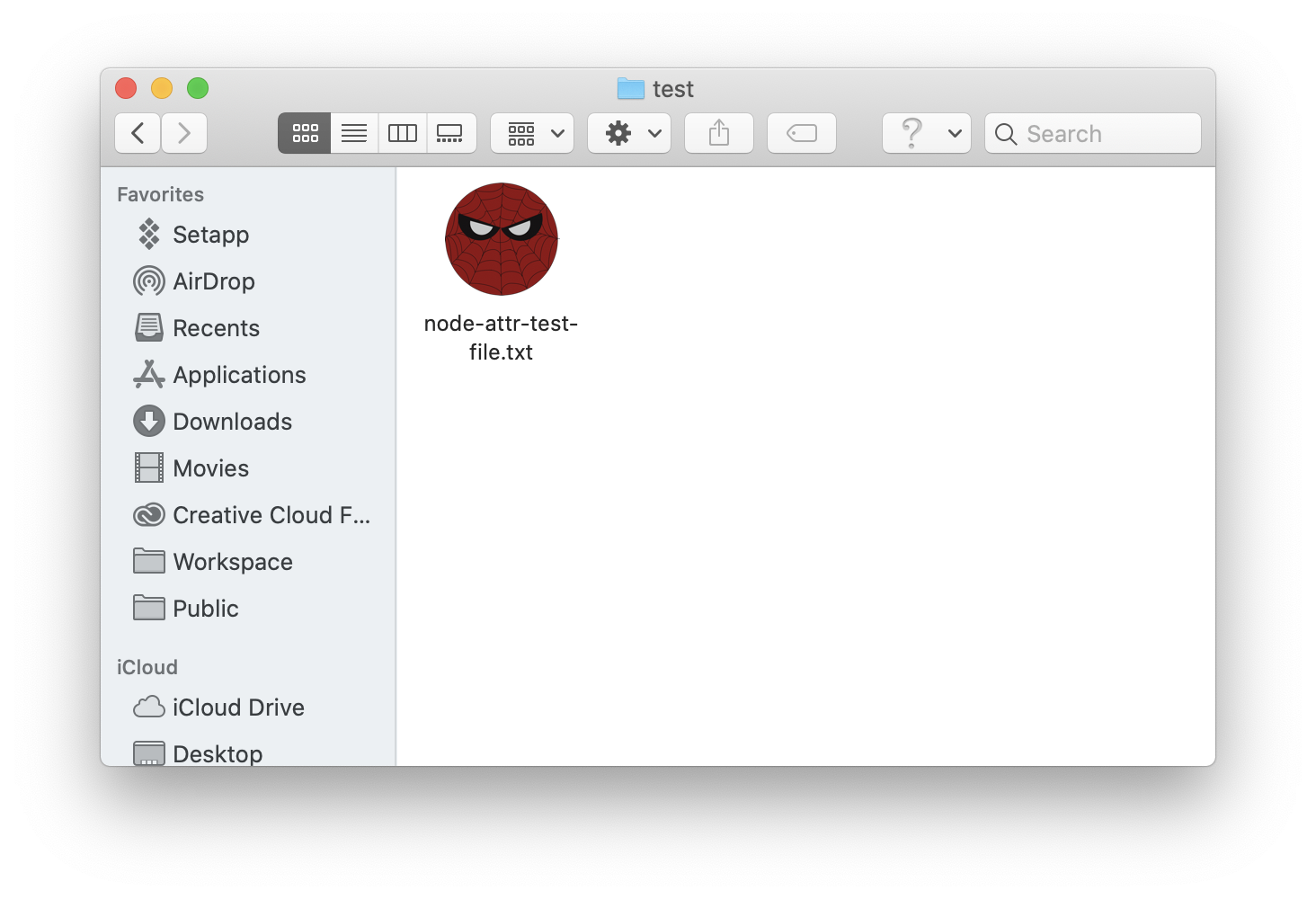This screenshot has height=899, width=1316.
Task: Open the Downloads folder in sidebar
Action: [x=232, y=422]
